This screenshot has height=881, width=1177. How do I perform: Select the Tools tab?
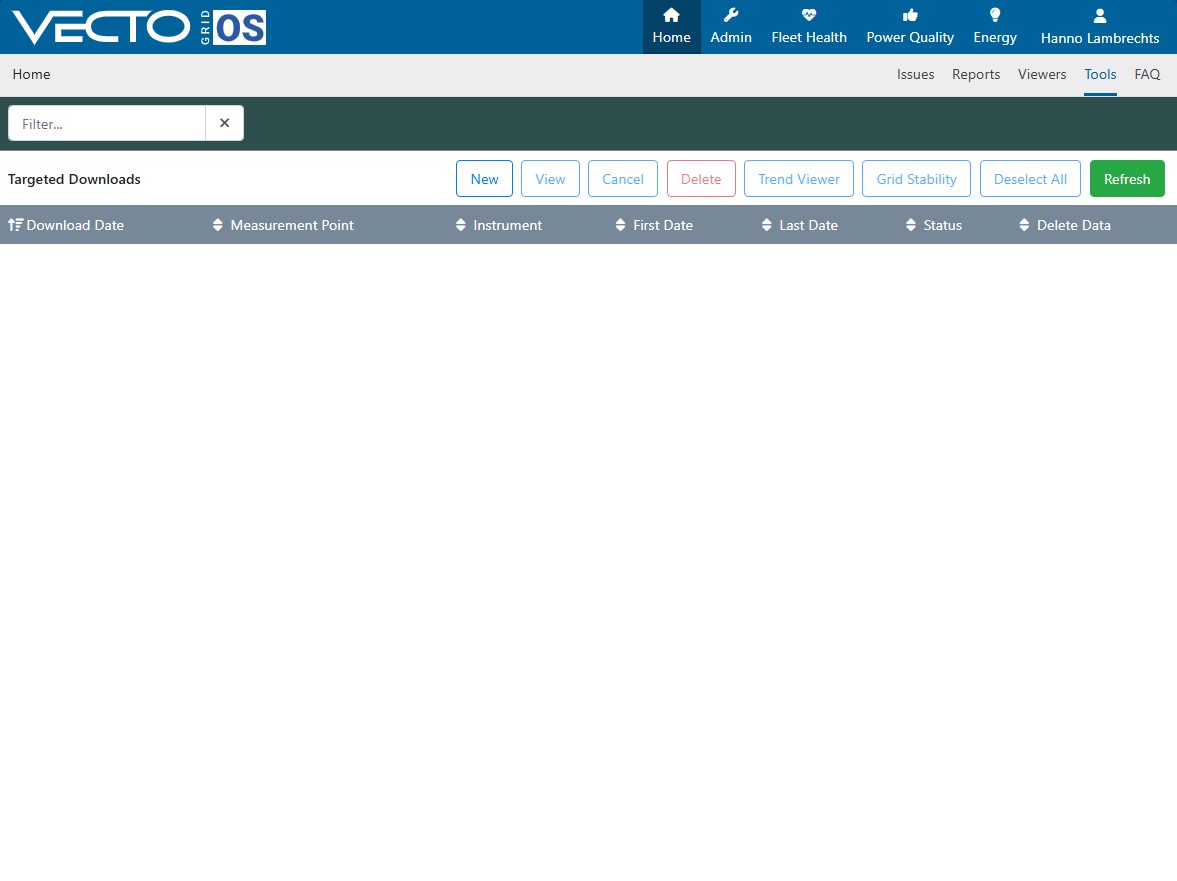tap(1100, 74)
